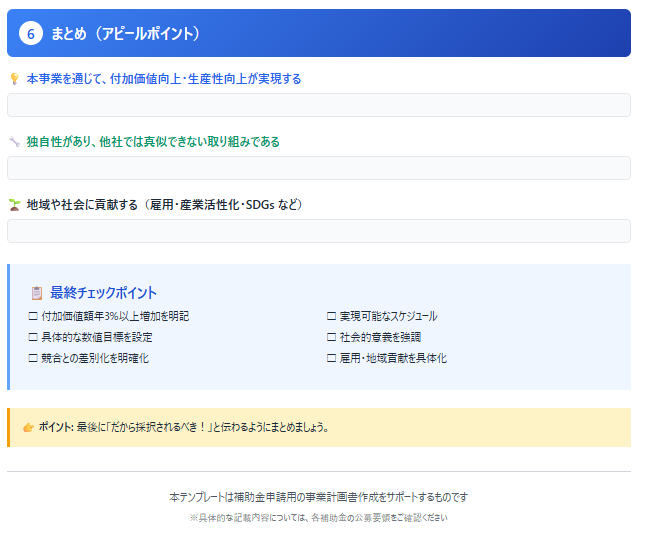Tick the 社会的意義を強調 checkbox
Screen dimensions: 661x533
click(331, 337)
